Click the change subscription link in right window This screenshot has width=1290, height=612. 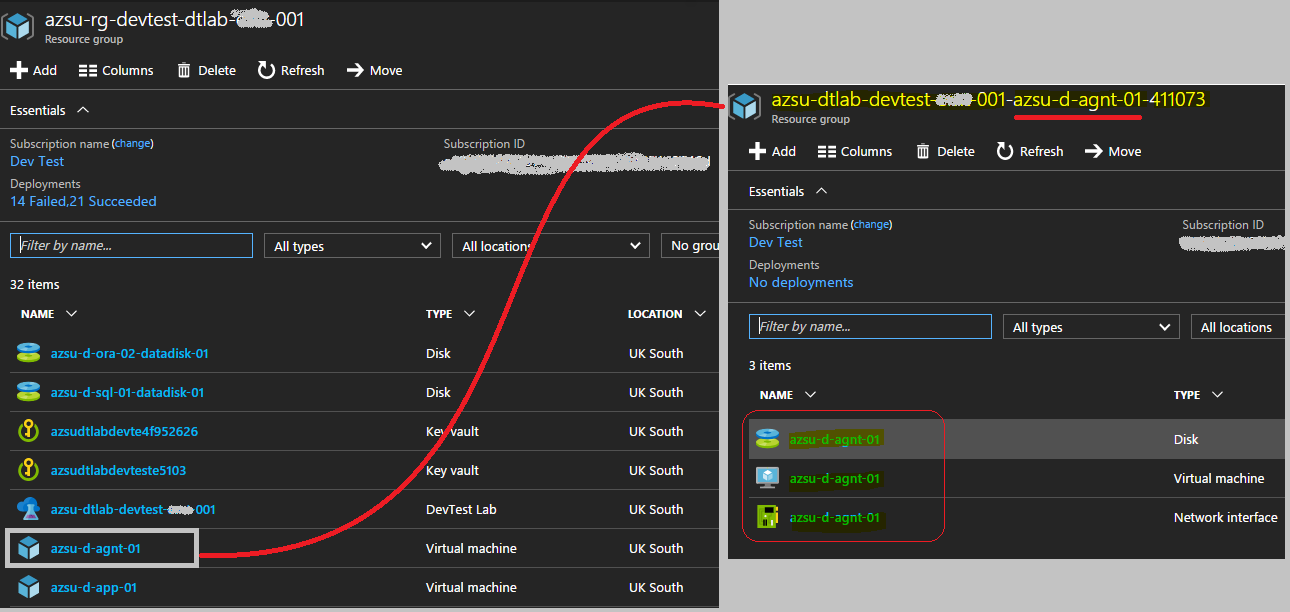(x=871, y=225)
